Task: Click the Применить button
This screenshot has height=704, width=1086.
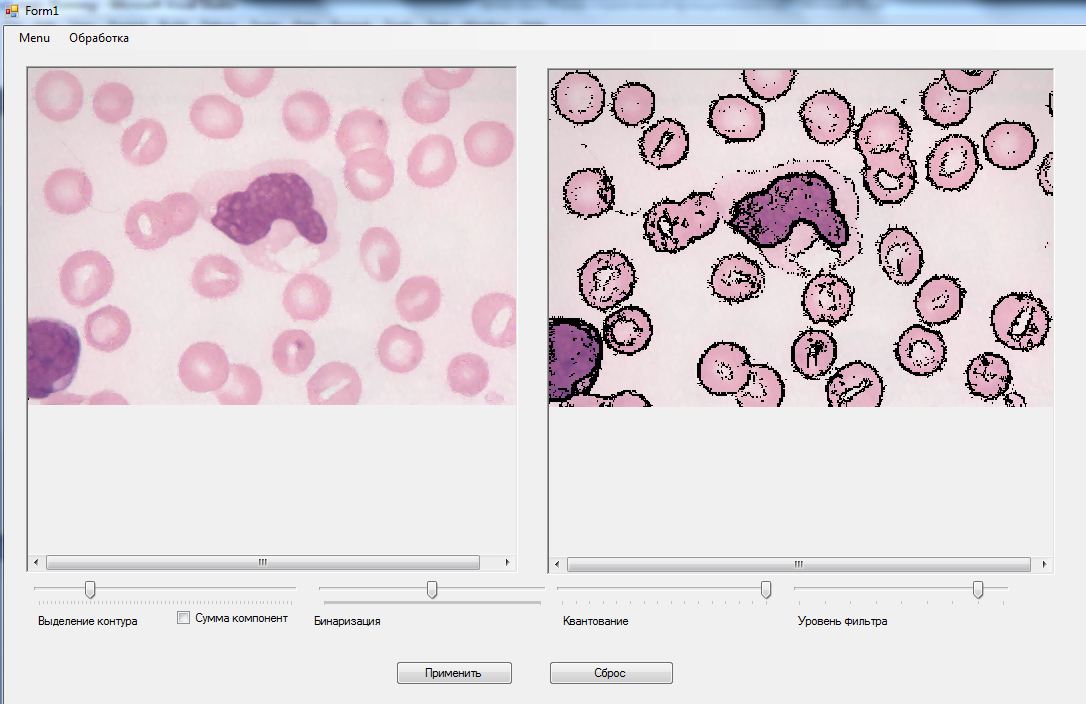Action: [454, 673]
